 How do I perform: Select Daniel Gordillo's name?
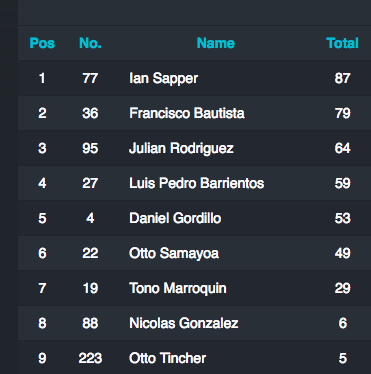(x=175, y=218)
